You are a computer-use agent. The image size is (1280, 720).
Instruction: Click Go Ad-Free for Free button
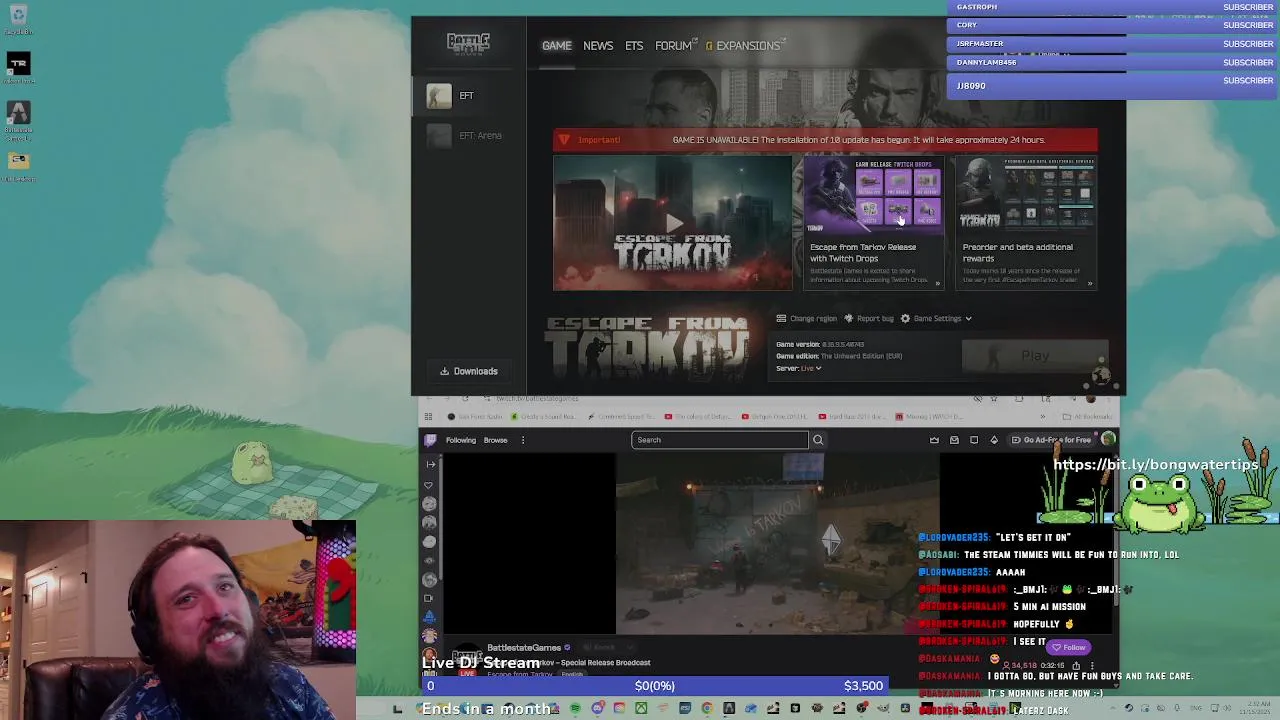pos(1050,440)
